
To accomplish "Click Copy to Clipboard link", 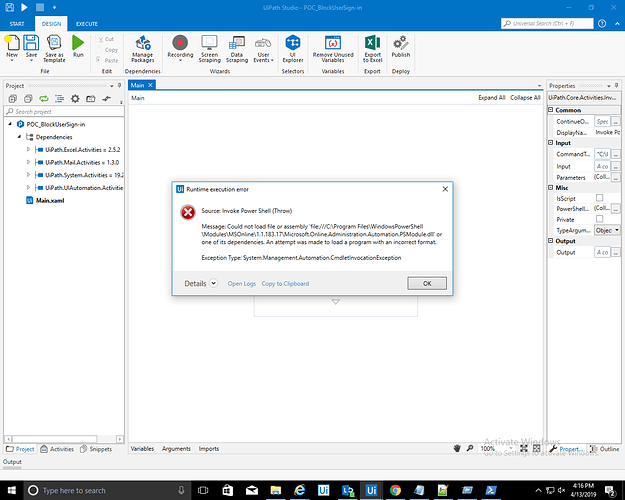I will [x=285, y=283].
